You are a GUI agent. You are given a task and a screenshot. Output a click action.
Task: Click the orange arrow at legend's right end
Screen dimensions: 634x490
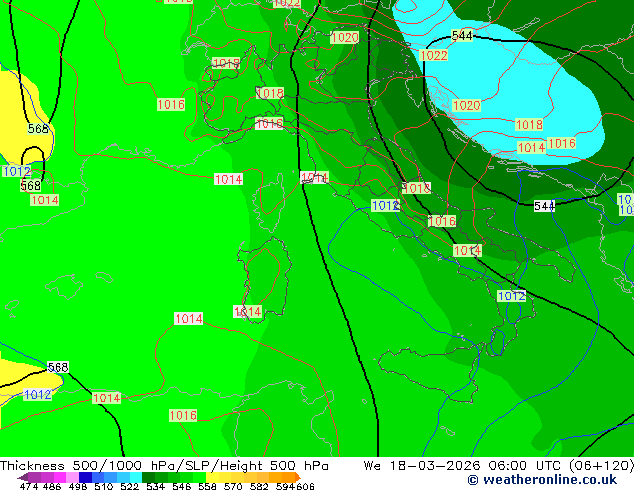[x=298, y=477]
